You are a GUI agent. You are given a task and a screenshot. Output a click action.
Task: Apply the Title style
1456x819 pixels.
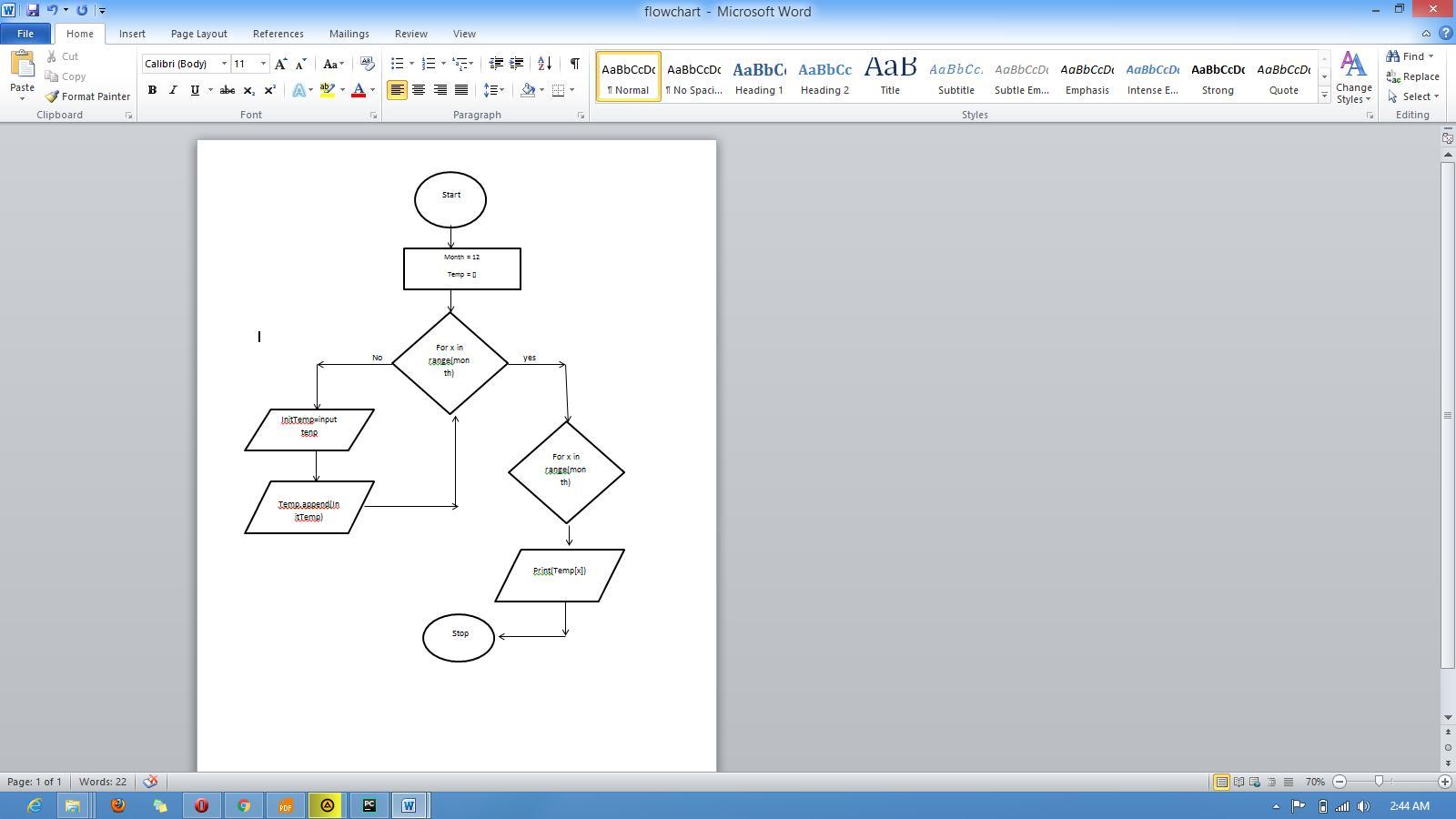click(890, 76)
